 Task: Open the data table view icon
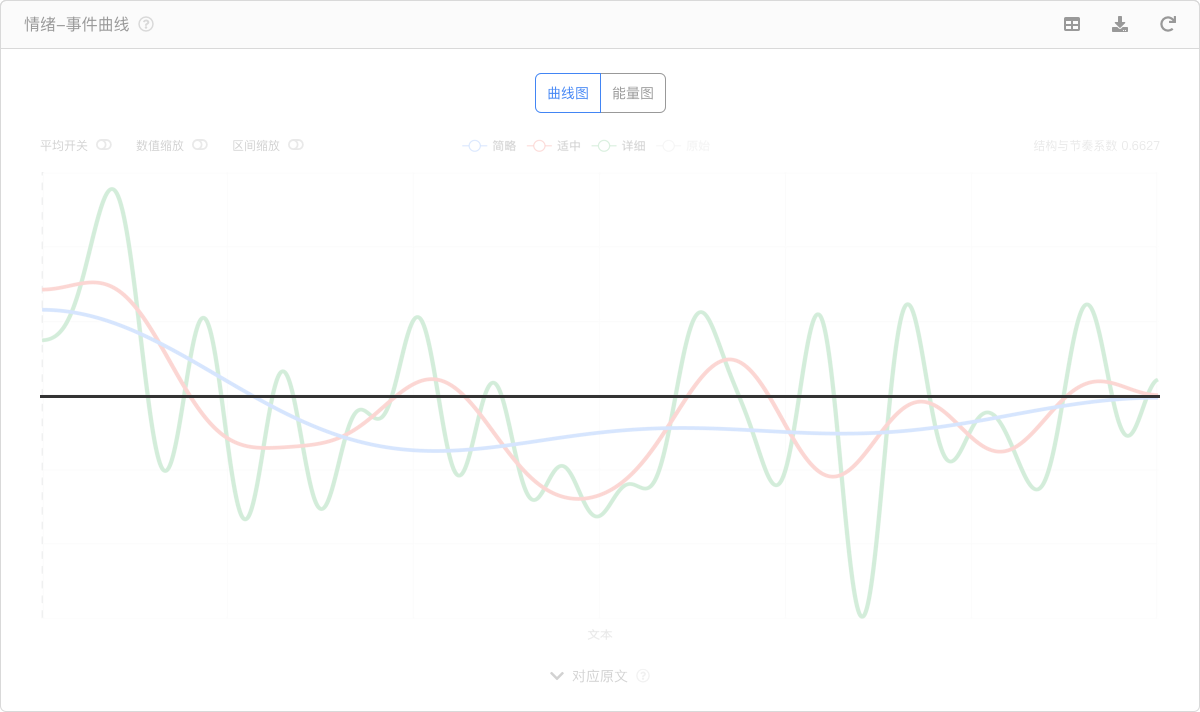(1072, 25)
